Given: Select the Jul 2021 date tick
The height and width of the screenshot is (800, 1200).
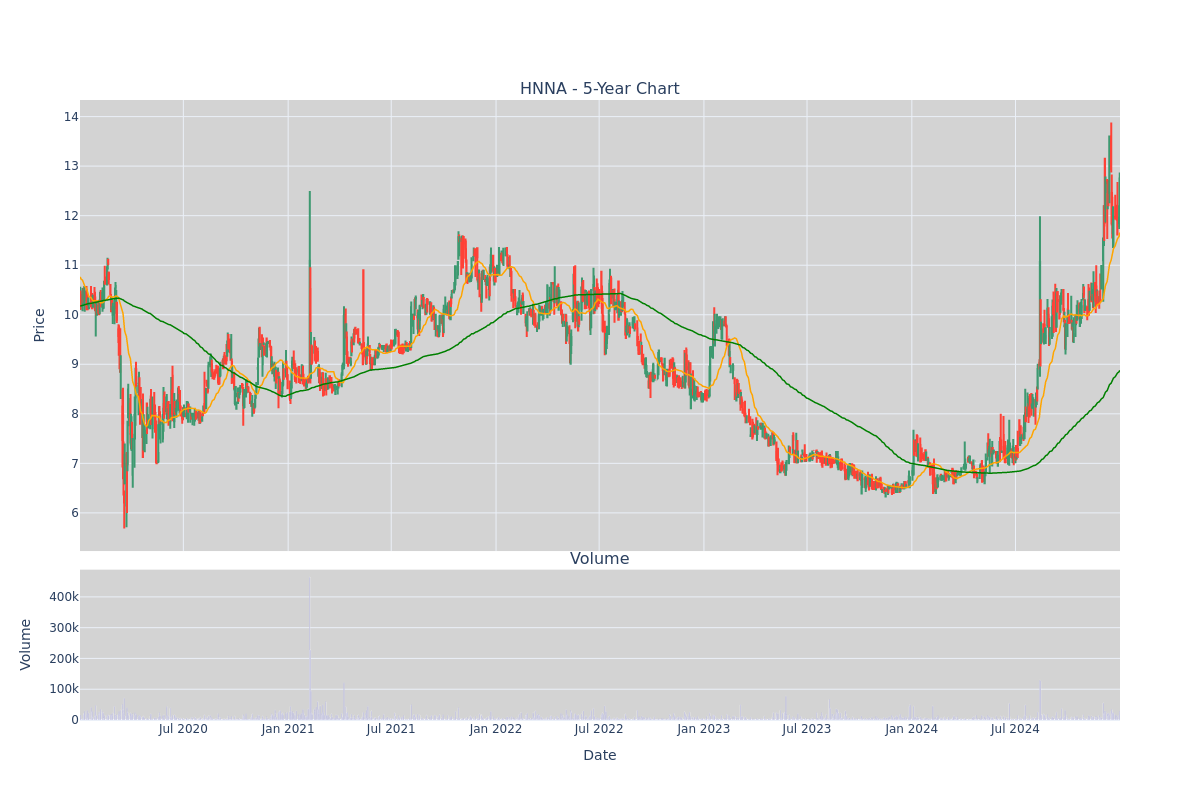Looking at the screenshot, I should point(391,729).
